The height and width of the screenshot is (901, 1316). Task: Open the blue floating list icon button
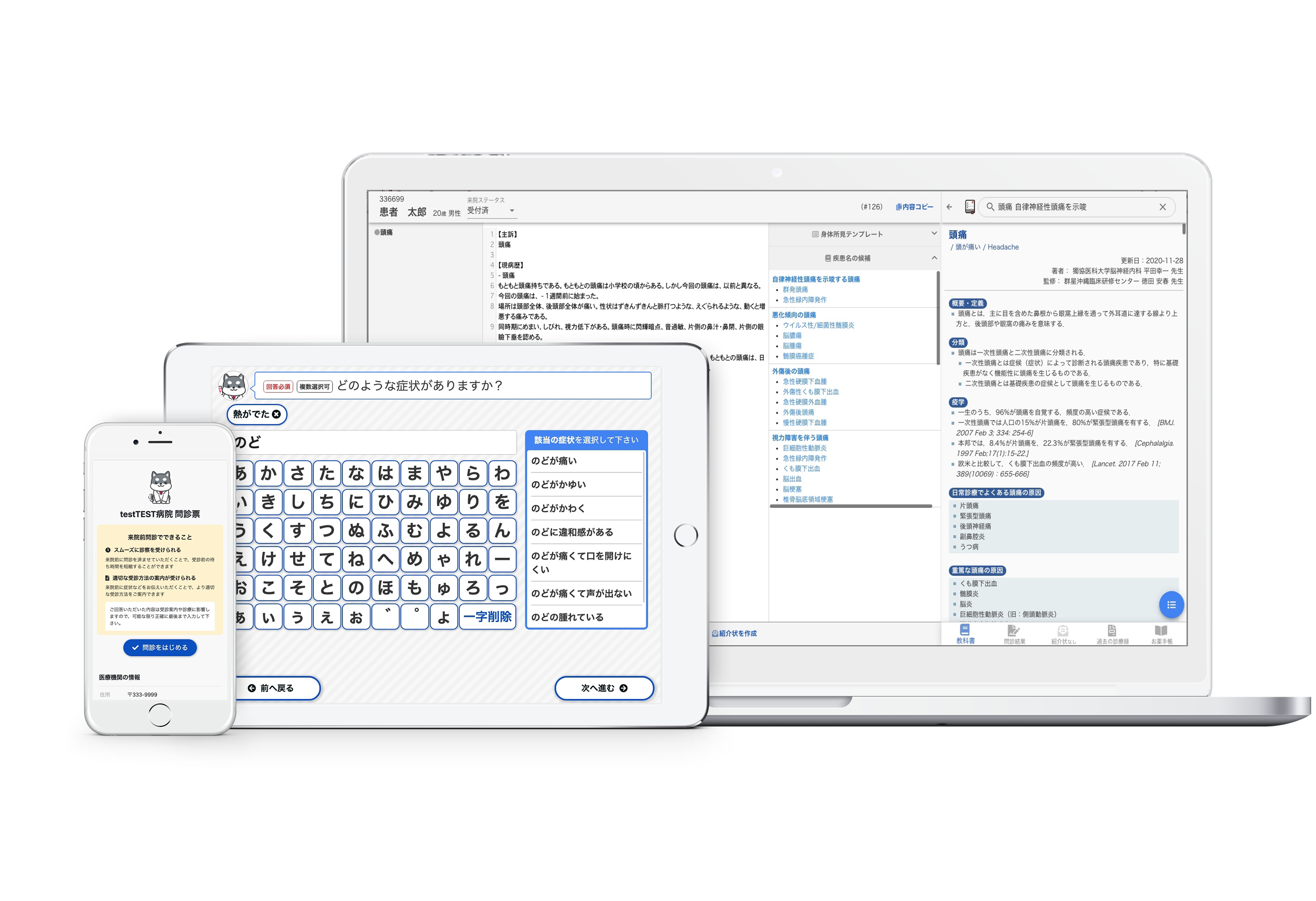coord(1171,605)
